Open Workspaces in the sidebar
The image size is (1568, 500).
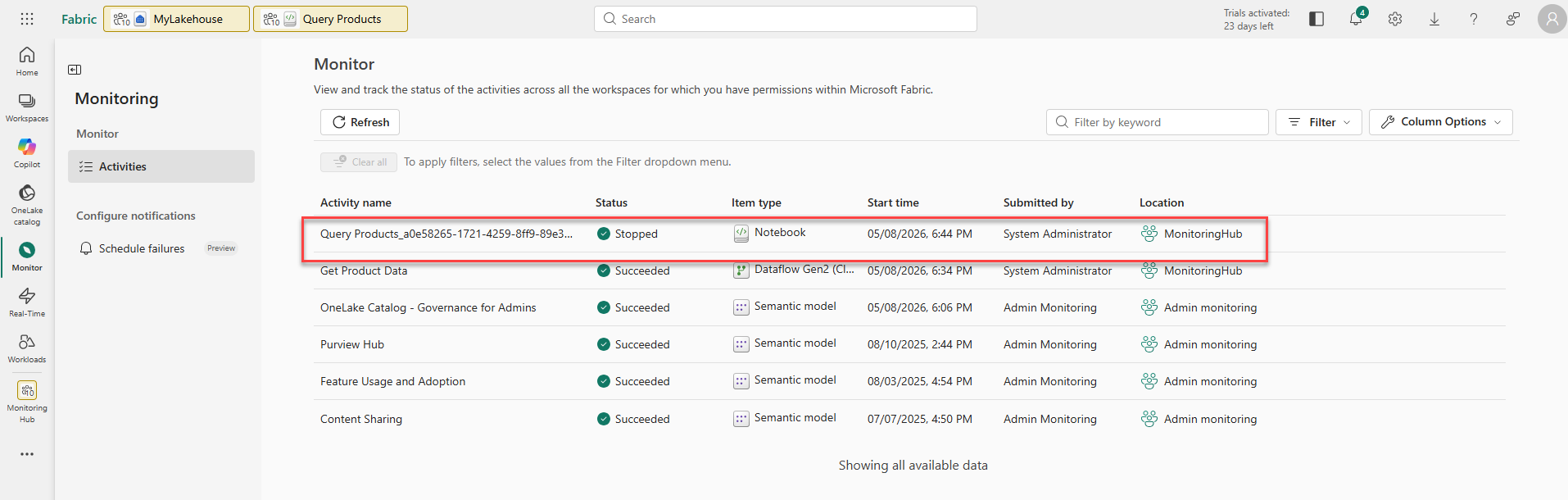click(x=27, y=107)
